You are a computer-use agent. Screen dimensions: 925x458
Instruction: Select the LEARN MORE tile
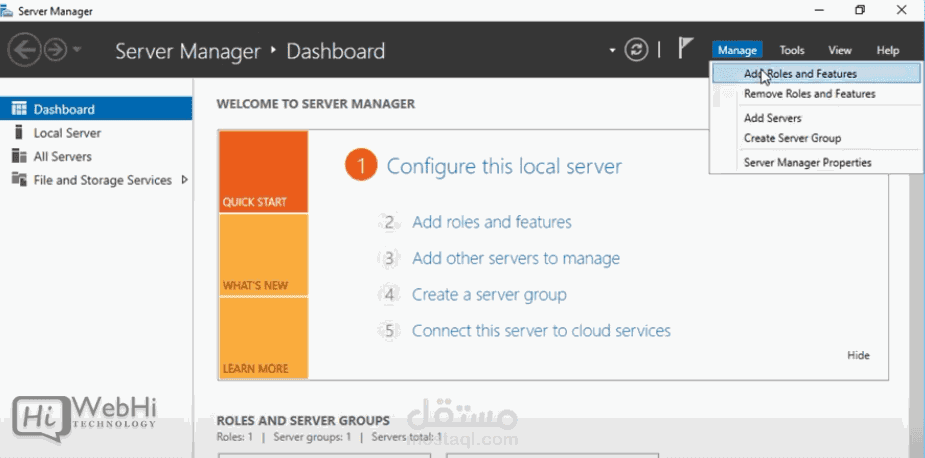(264, 338)
